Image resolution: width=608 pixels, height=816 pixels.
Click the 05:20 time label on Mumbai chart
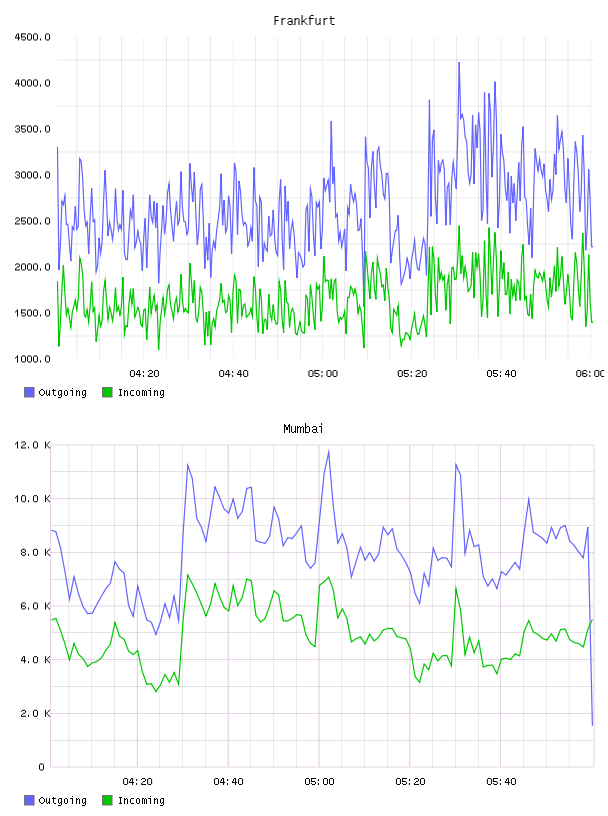[410, 782]
